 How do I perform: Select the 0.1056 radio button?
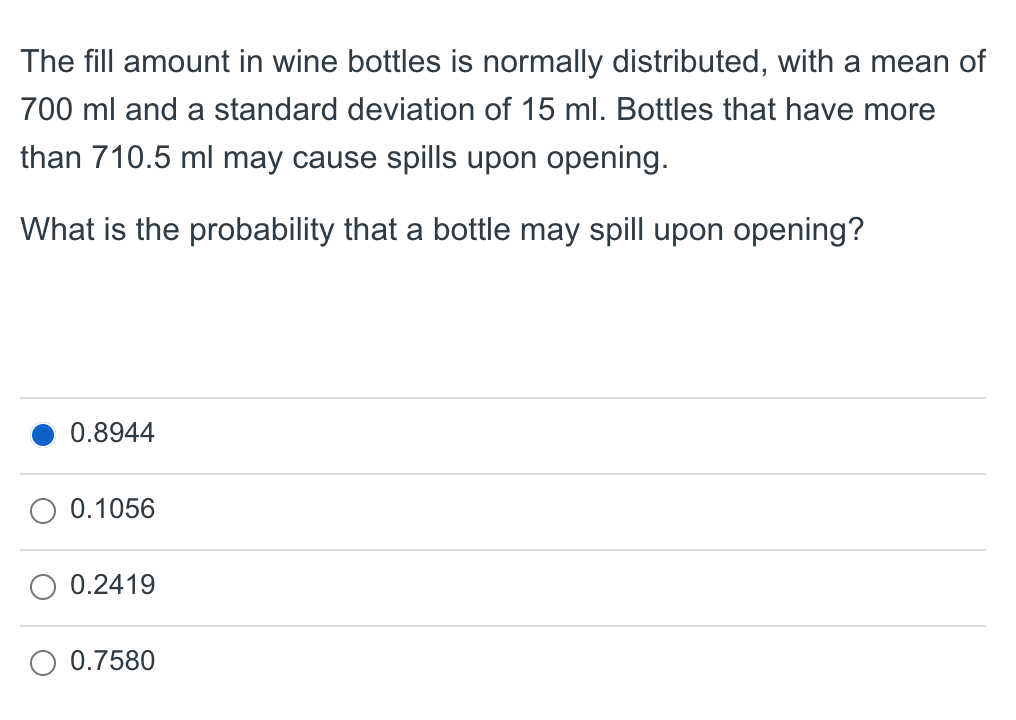coord(43,511)
